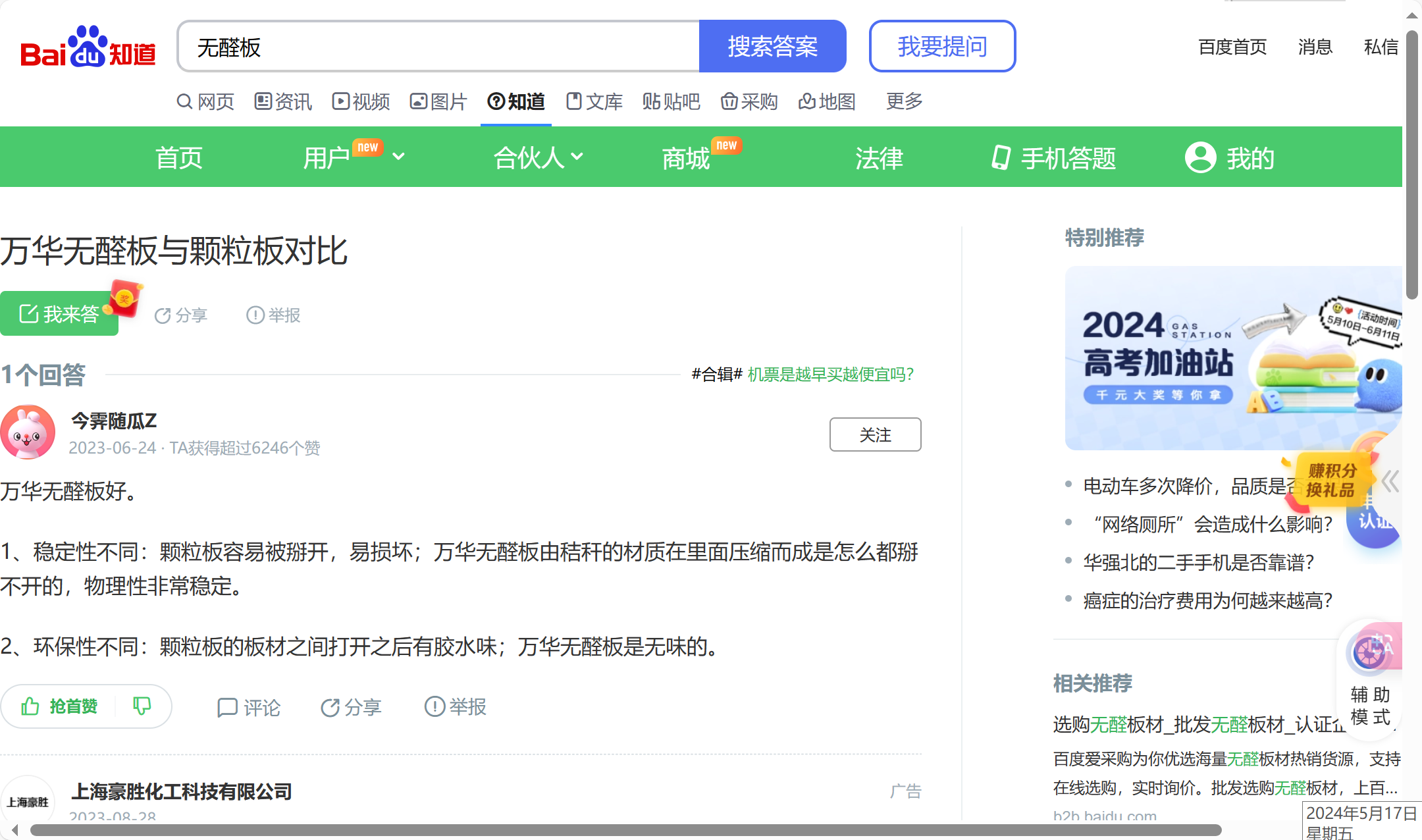Expand the 合伙人 dropdown chevron
This screenshot has height=840, width=1422.
pyautogui.click(x=577, y=157)
